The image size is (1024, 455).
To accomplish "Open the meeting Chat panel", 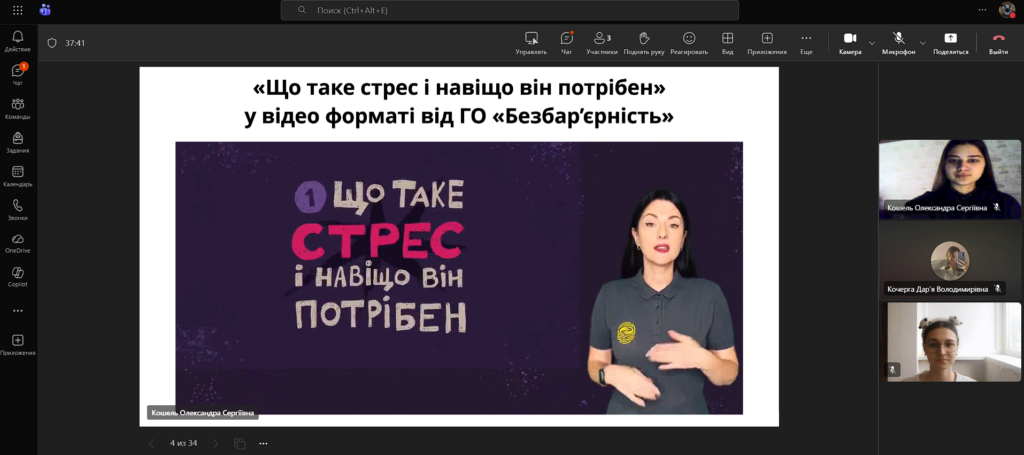I will (566, 42).
